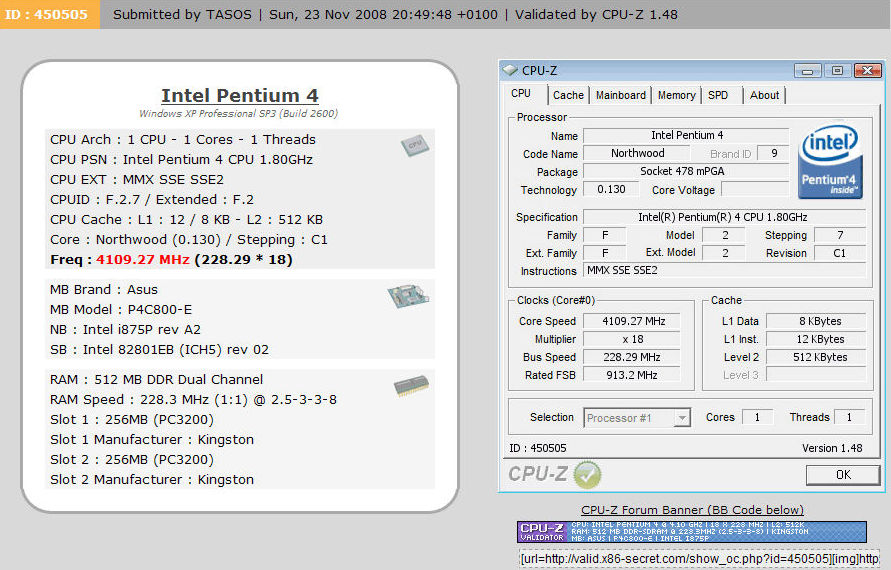Click the empty Core Voltage field
This screenshot has height=570, width=891.
(755, 189)
